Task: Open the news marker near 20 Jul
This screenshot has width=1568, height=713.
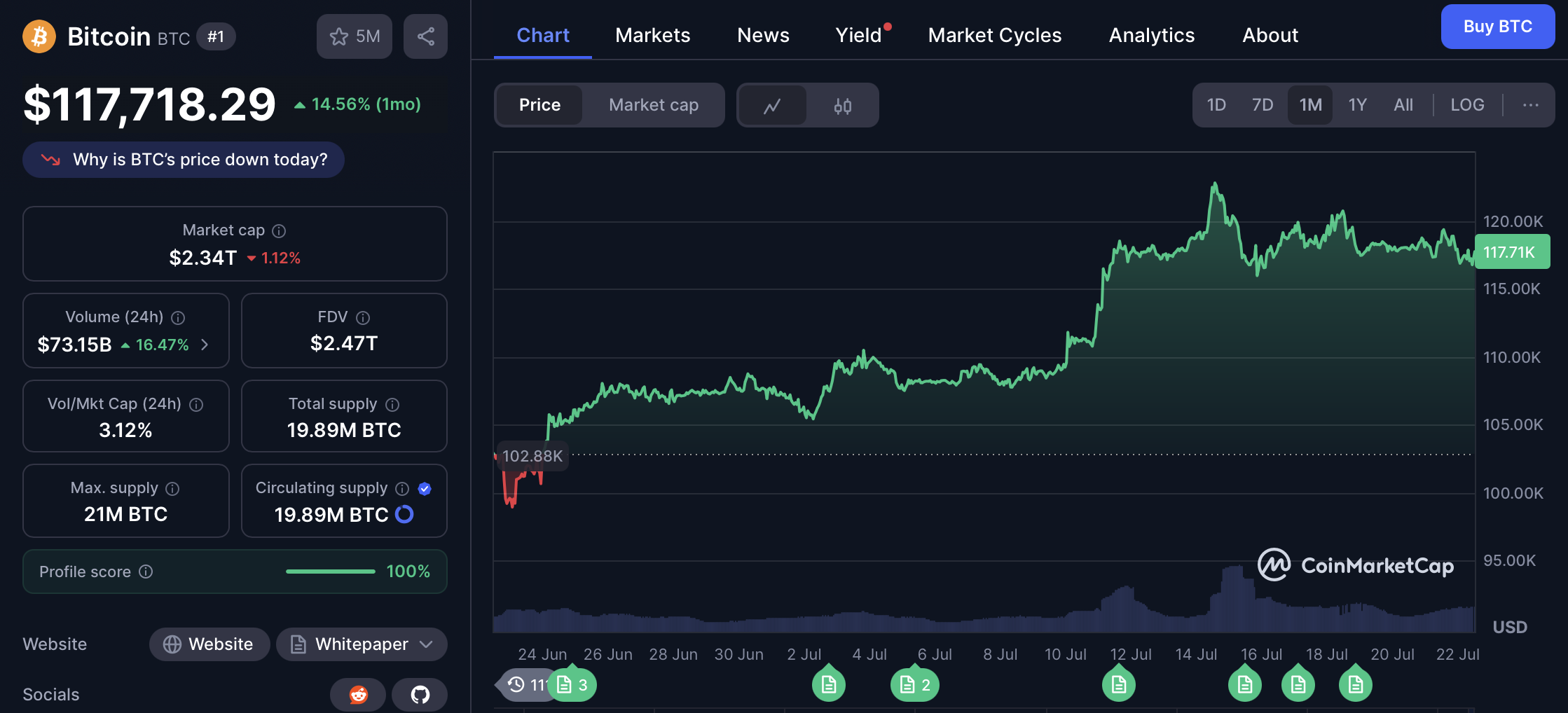Action: [1356, 684]
